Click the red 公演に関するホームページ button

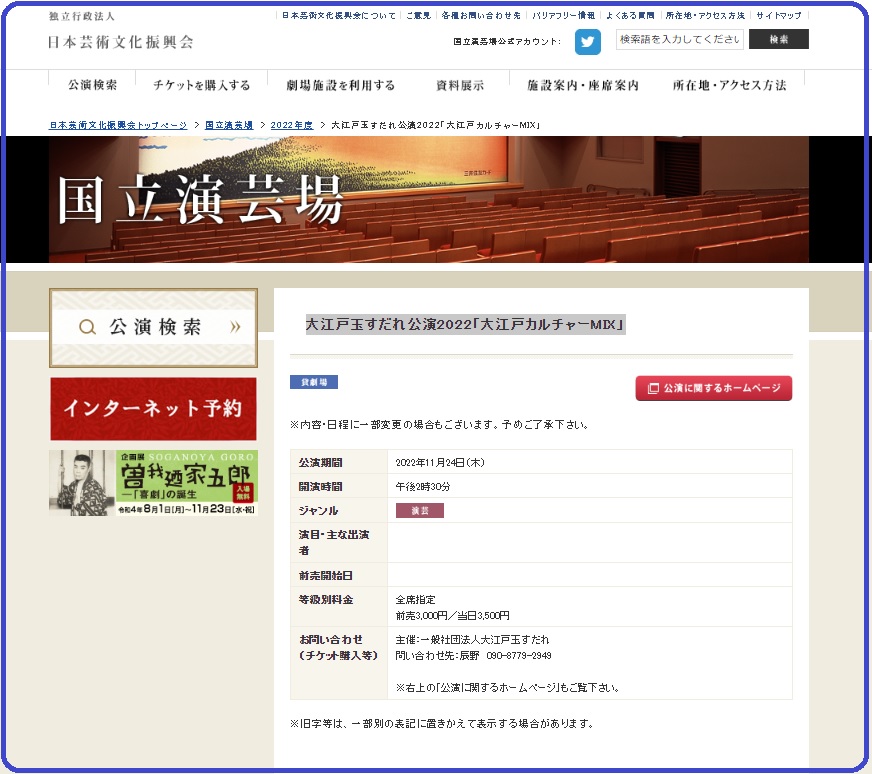pyautogui.click(x=714, y=388)
